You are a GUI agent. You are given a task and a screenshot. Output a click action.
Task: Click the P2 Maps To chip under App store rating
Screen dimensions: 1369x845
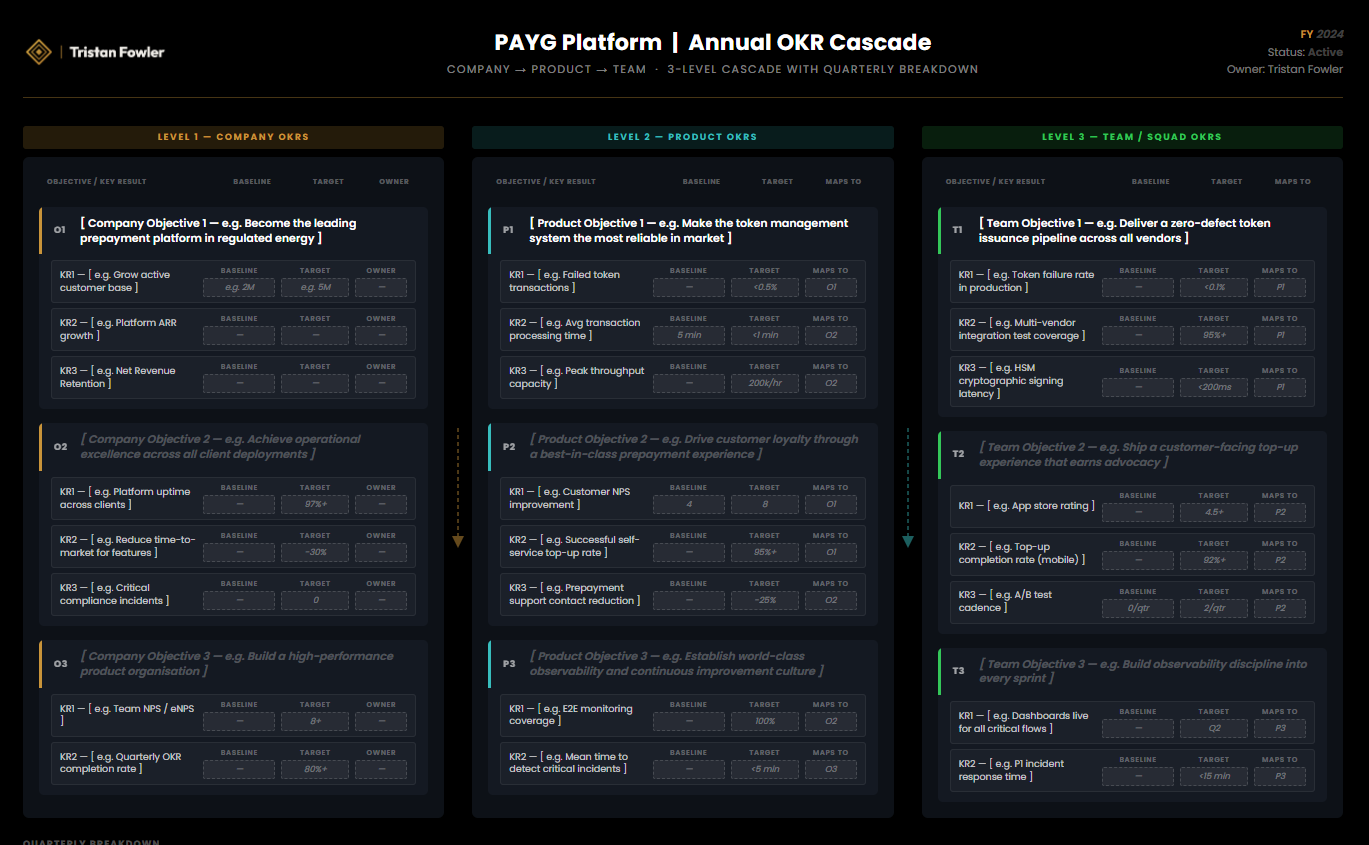(x=1280, y=511)
